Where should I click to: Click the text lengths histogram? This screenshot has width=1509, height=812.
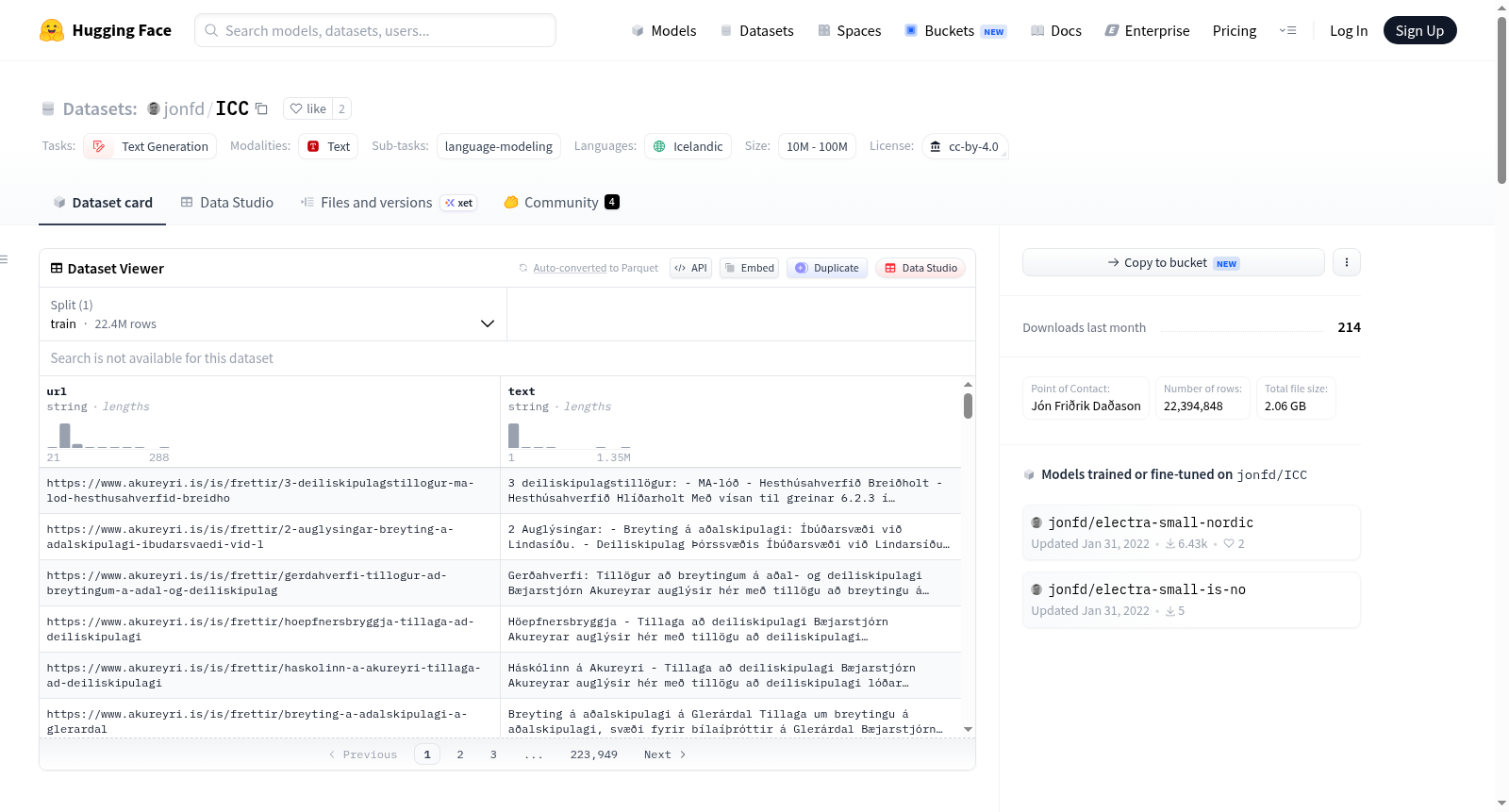[570, 435]
